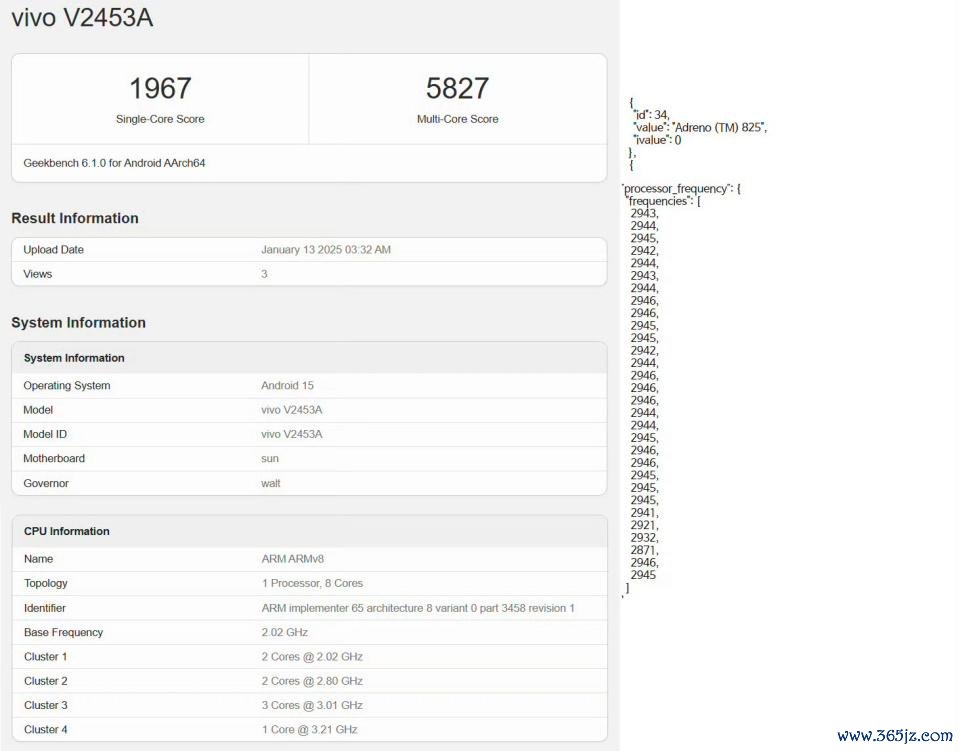The image size is (960, 751).
Task: Click the 'Upload Date' row label
Action: [53, 250]
